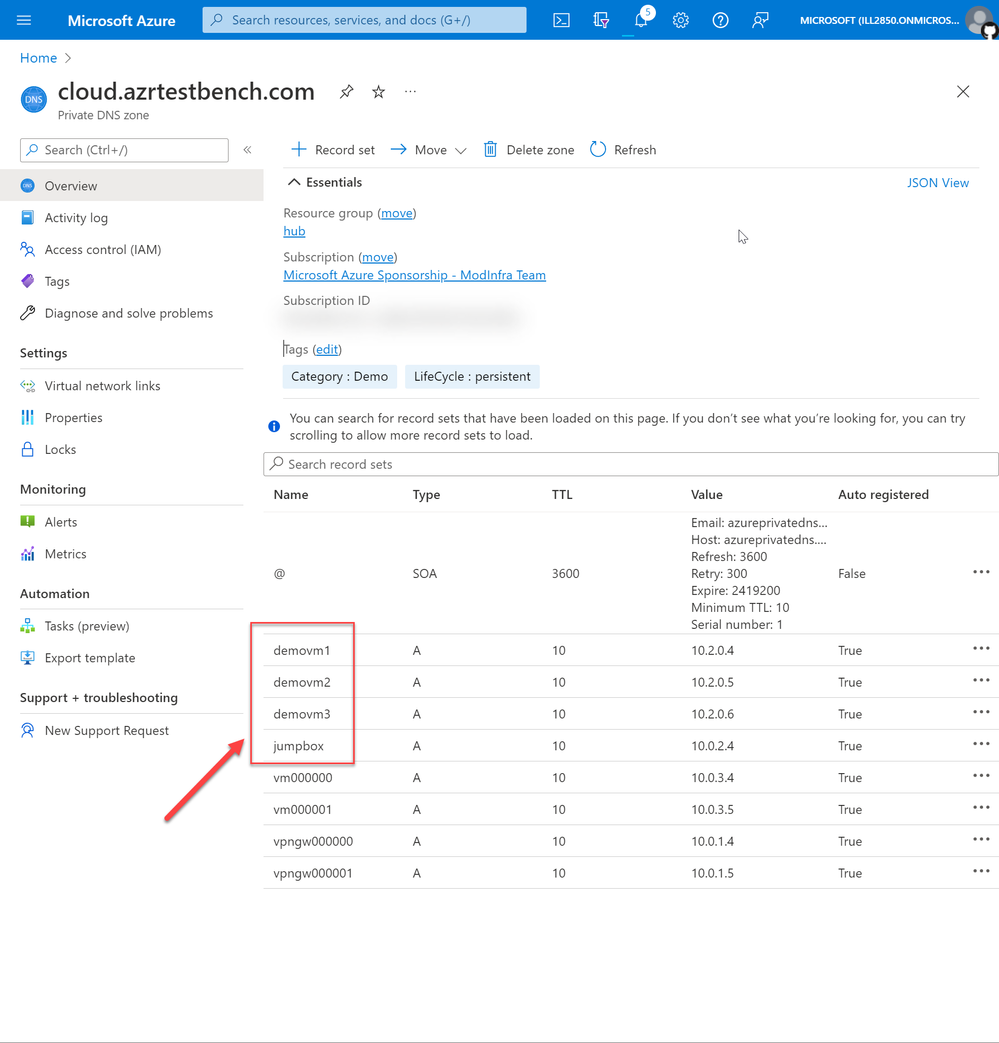The height and width of the screenshot is (1043, 999).
Task: Click Delete zone in the toolbar
Action: 529,150
